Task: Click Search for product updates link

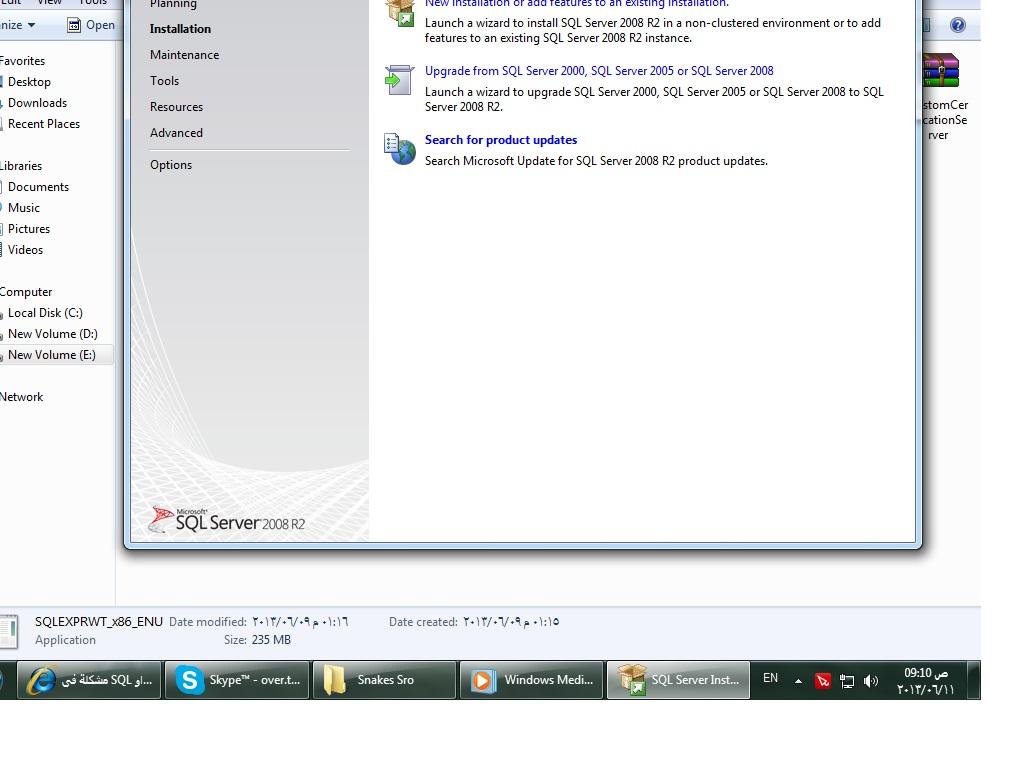Action: pos(501,140)
